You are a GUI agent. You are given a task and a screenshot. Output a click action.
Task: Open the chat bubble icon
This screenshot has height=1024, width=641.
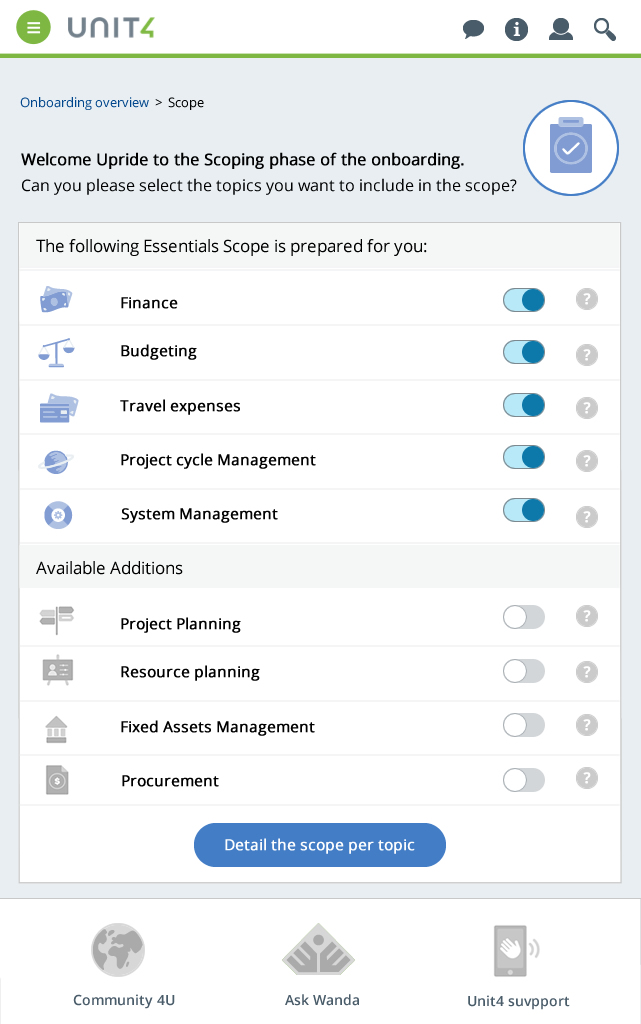pyautogui.click(x=473, y=29)
